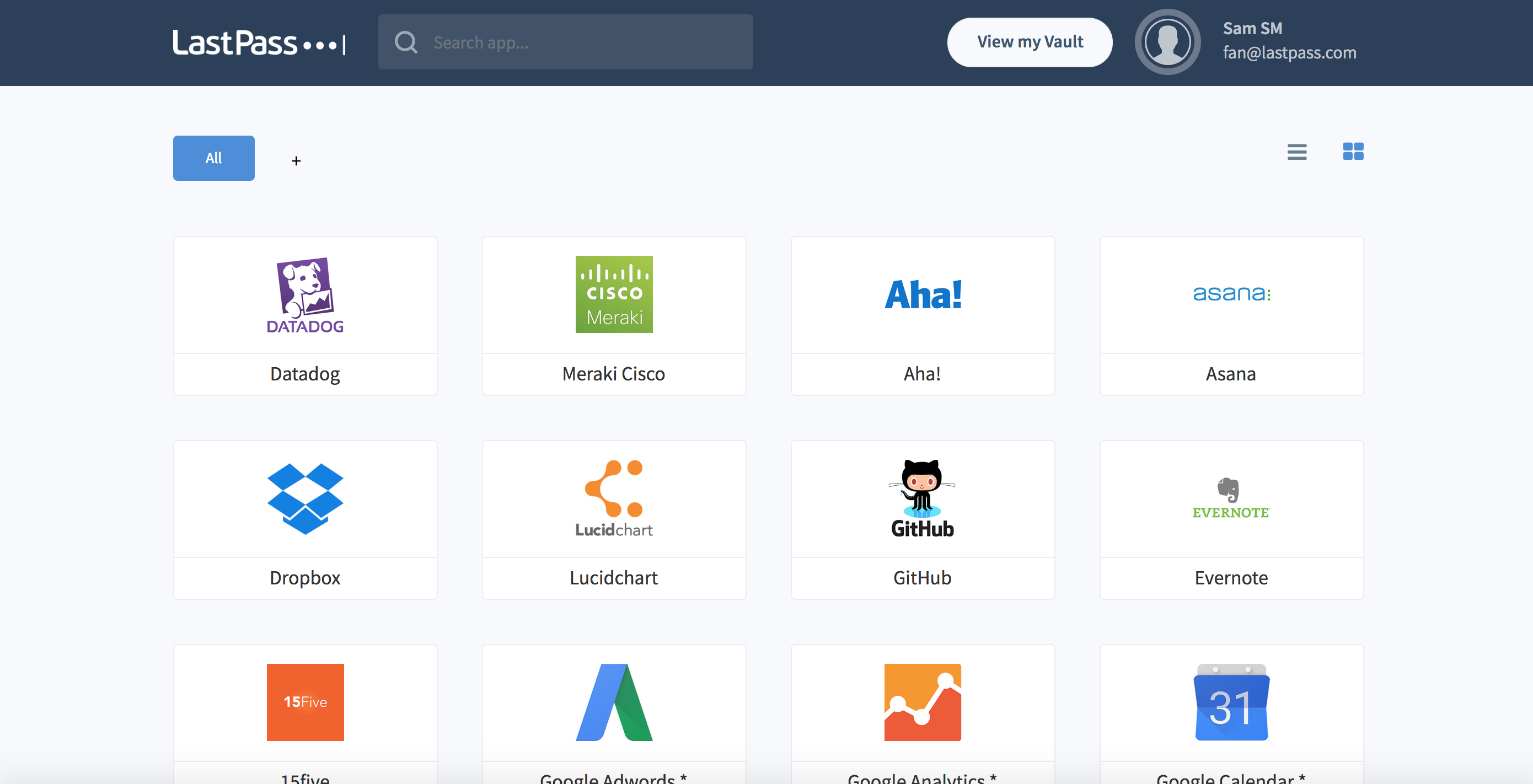Screen dimensions: 1533x784
Task: Click View my Vault button
Action: (x=1030, y=42)
